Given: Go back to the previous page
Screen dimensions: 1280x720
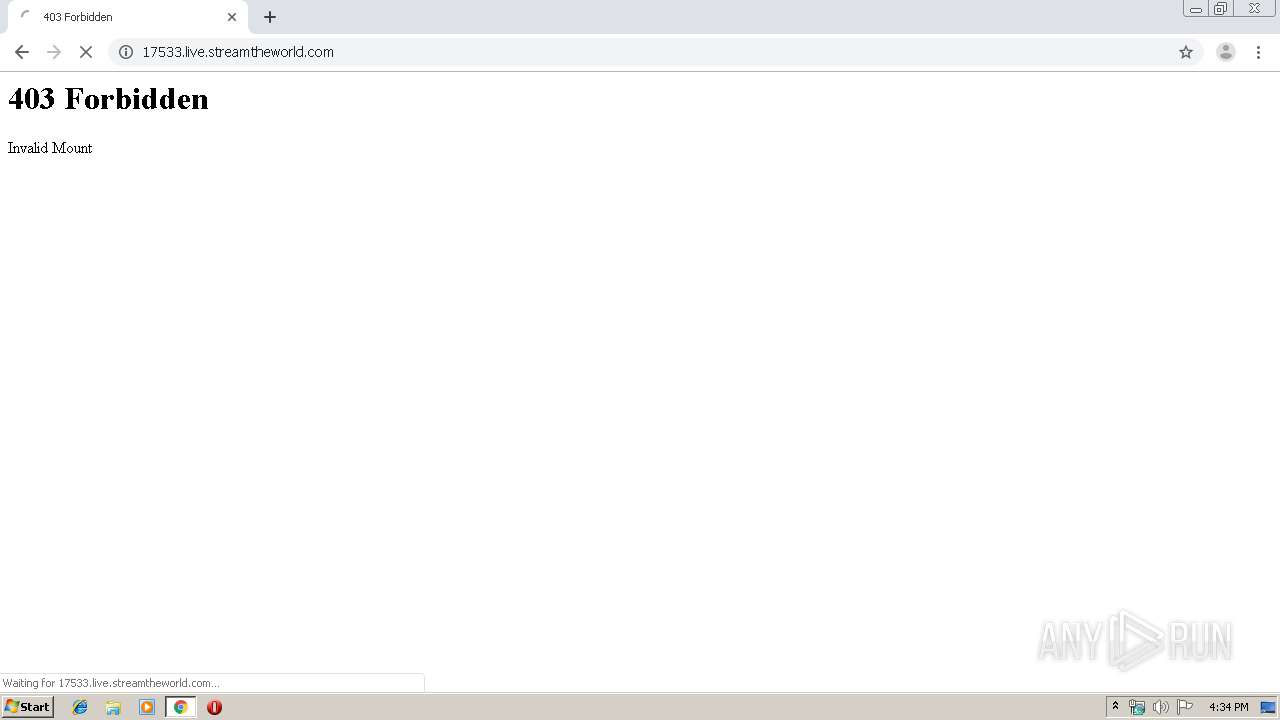Looking at the screenshot, I should (22, 52).
